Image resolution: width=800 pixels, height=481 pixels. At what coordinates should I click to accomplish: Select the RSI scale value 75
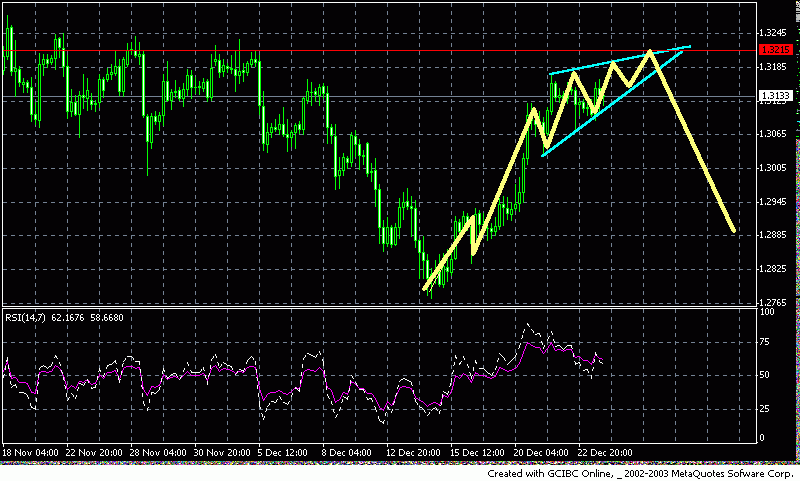point(764,342)
